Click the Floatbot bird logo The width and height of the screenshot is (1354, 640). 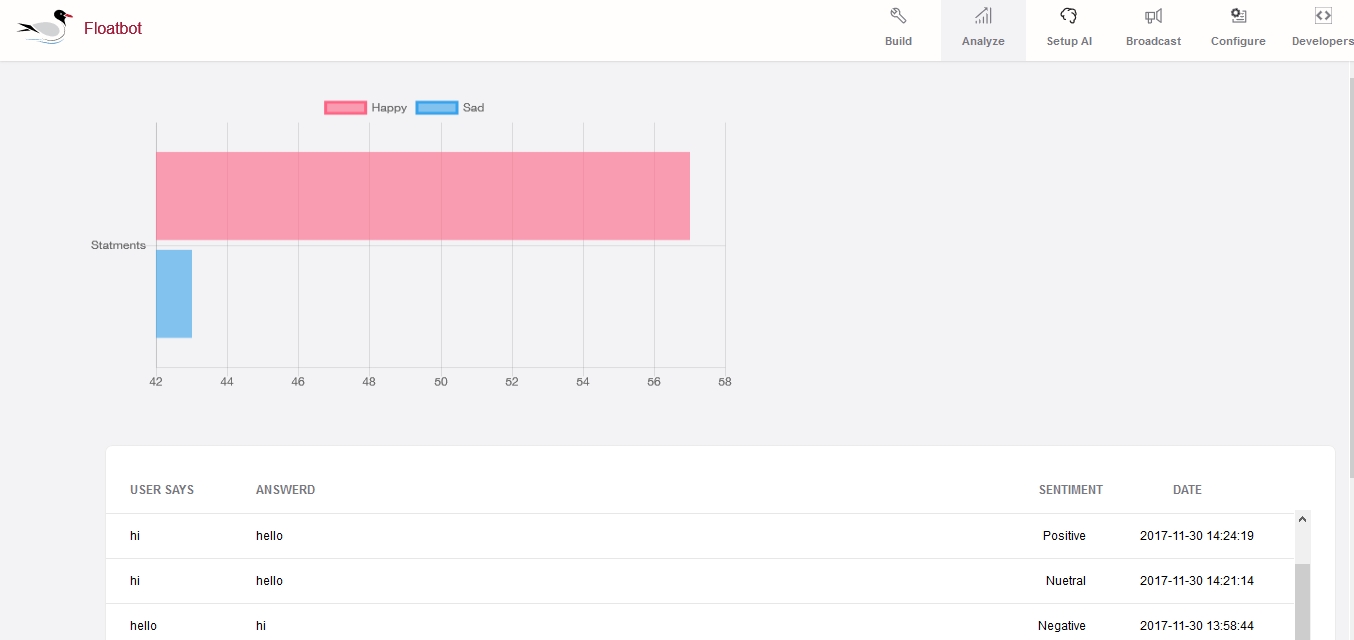42,26
